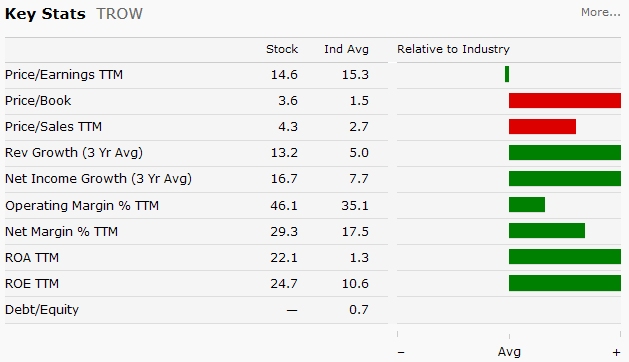Click the green ROA TTM bar

coord(565,257)
